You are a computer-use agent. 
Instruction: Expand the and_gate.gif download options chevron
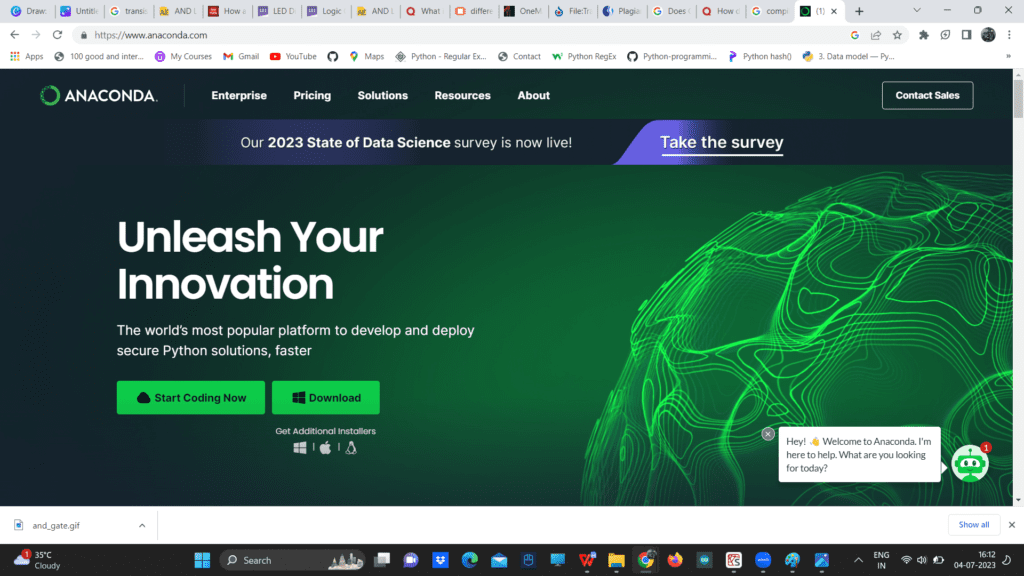click(x=142, y=525)
